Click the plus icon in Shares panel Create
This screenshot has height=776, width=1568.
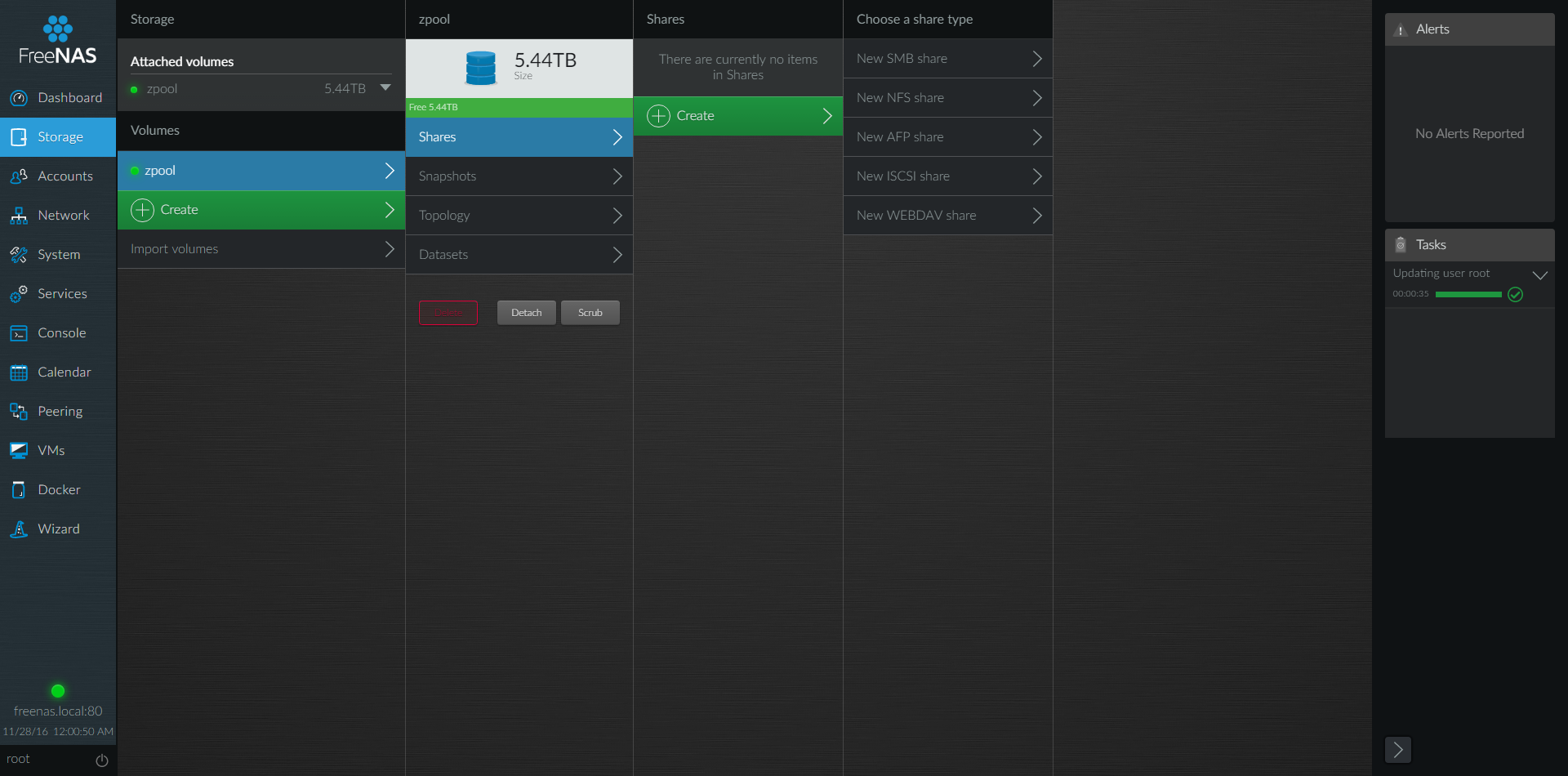coord(658,116)
